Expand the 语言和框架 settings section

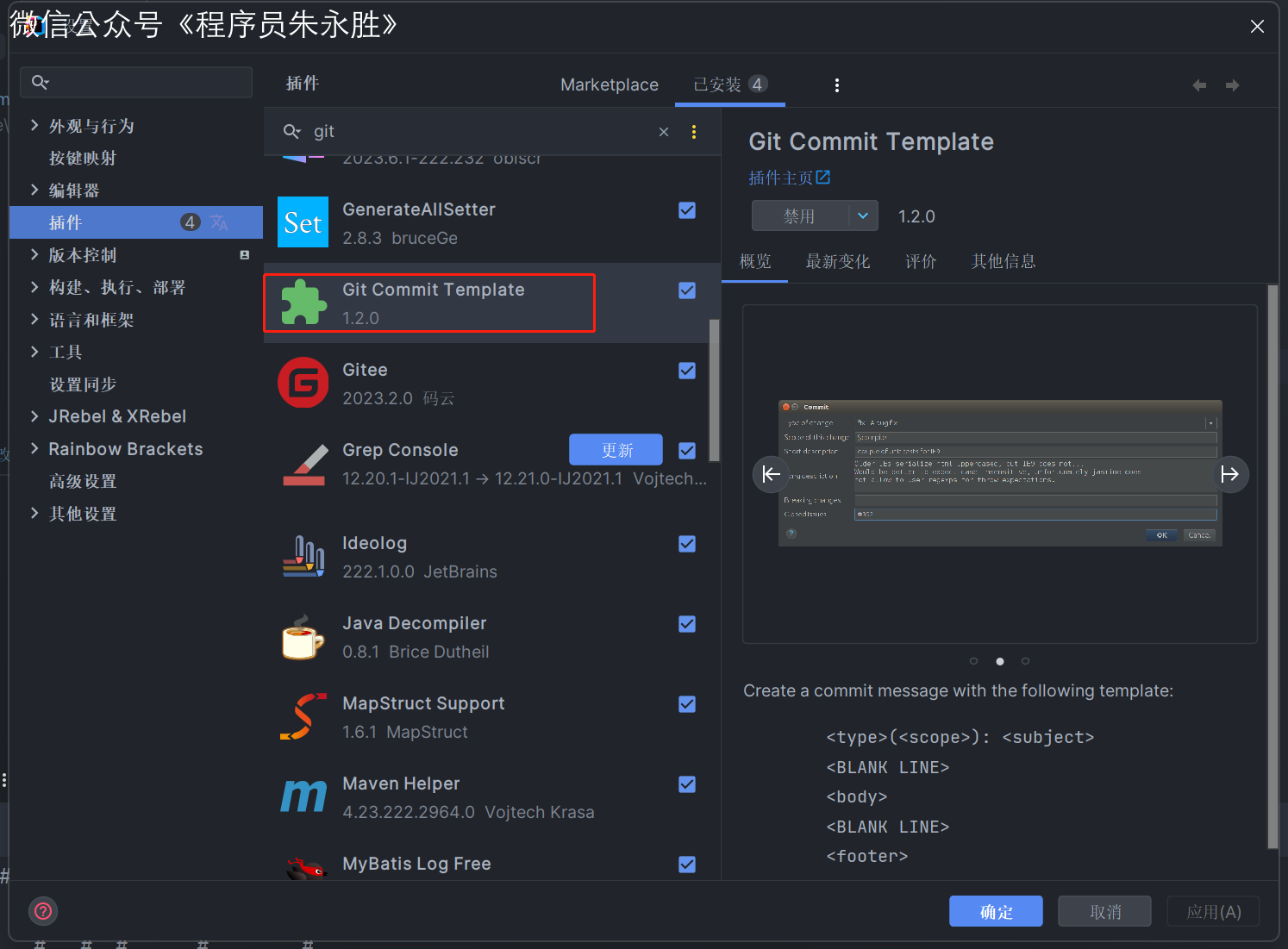[x=34, y=320]
